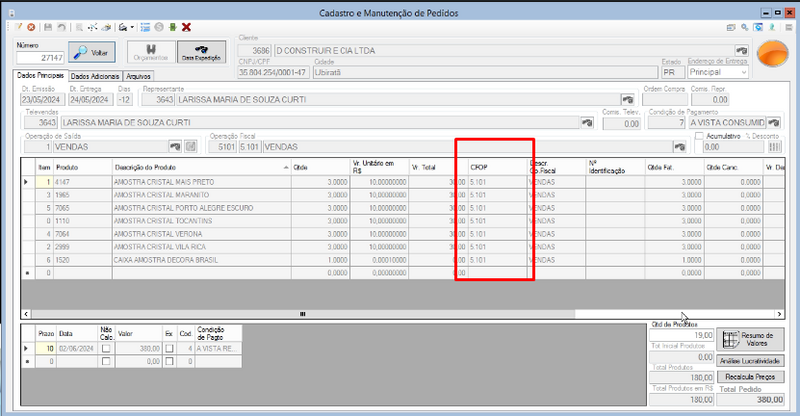800x416 pixels.
Task: Sort by Descrição do Produto column header
Action: pyautogui.click(x=202, y=167)
